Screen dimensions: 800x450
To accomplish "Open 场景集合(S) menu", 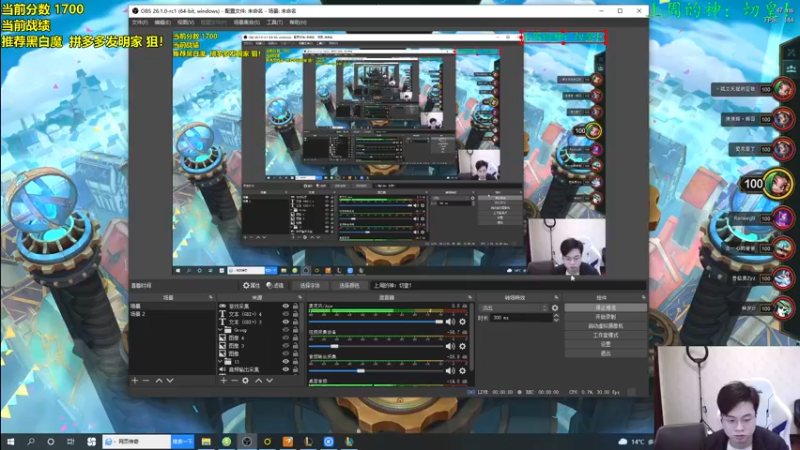I will [x=246, y=22].
